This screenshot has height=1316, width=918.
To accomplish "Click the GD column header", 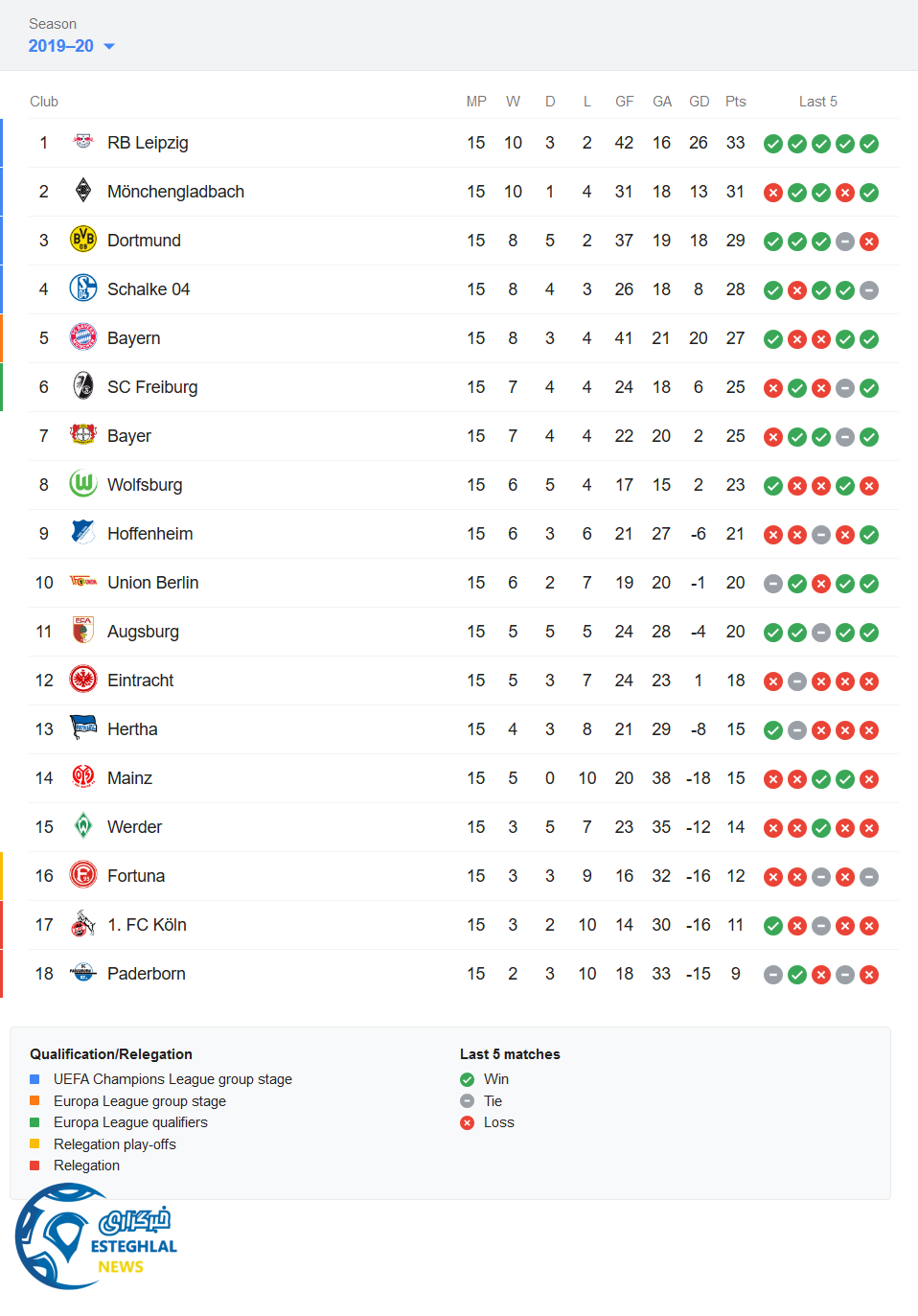I will click(699, 102).
